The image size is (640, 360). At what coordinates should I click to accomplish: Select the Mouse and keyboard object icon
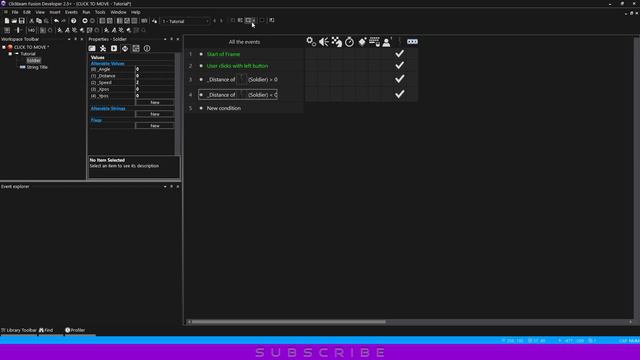click(x=374, y=42)
